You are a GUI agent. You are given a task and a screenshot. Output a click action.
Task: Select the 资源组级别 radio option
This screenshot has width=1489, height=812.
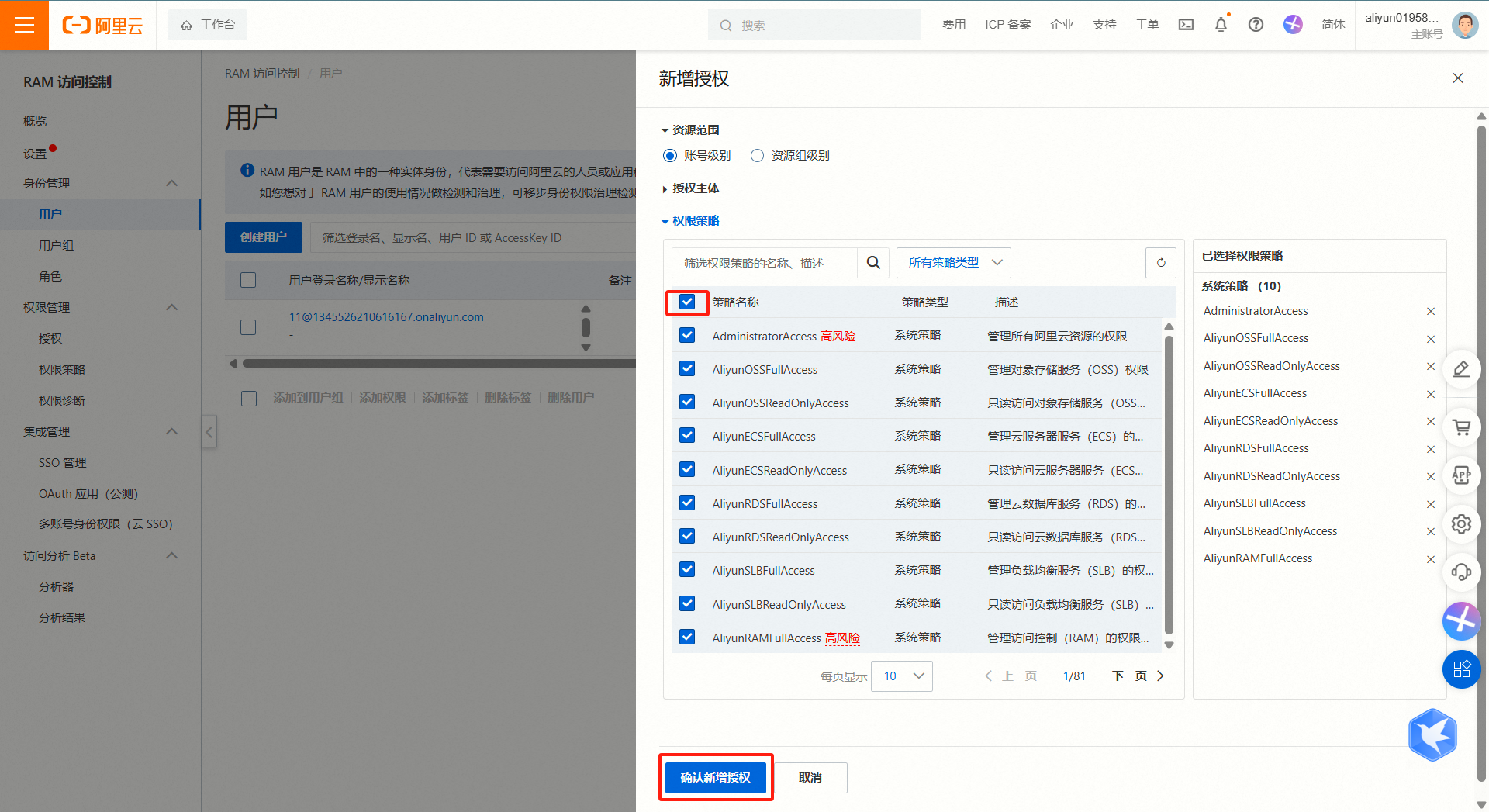click(x=757, y=156)
